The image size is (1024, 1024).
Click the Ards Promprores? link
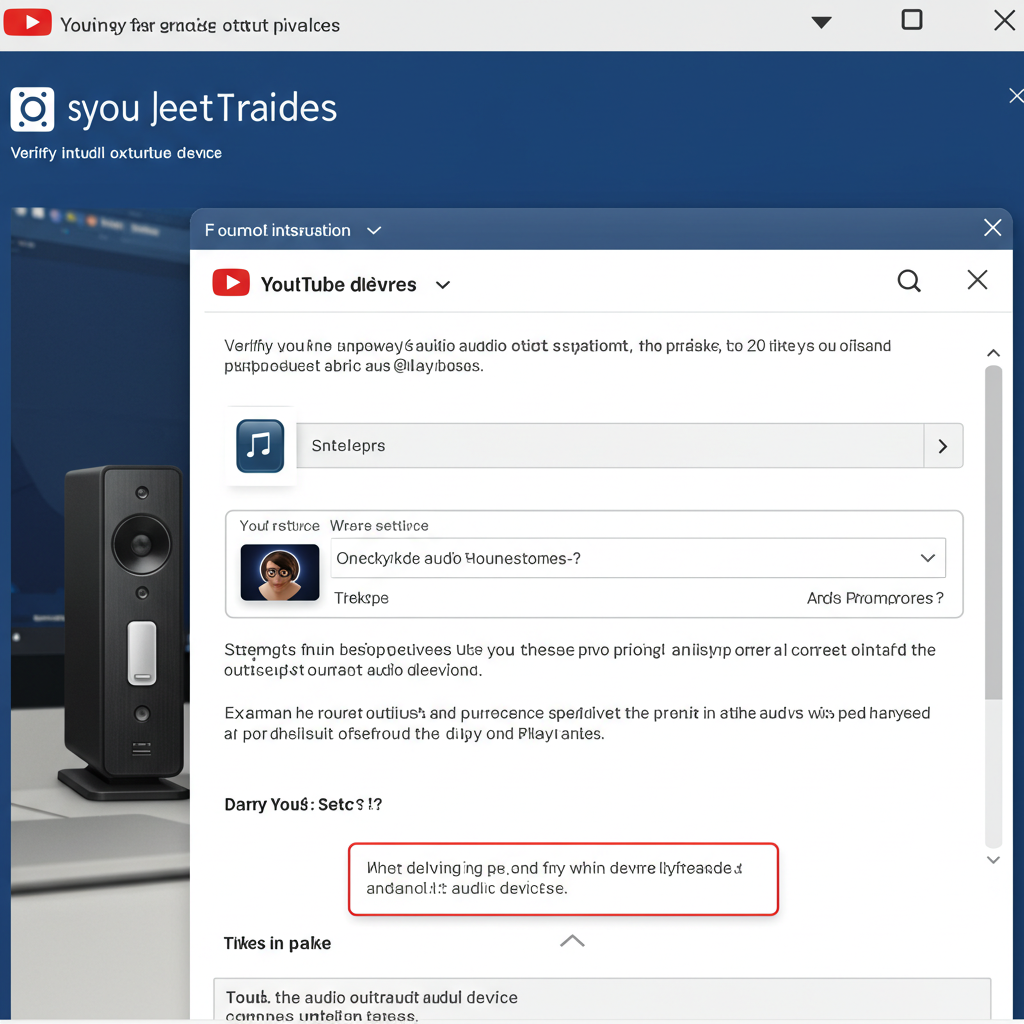[x=874, y=598]
